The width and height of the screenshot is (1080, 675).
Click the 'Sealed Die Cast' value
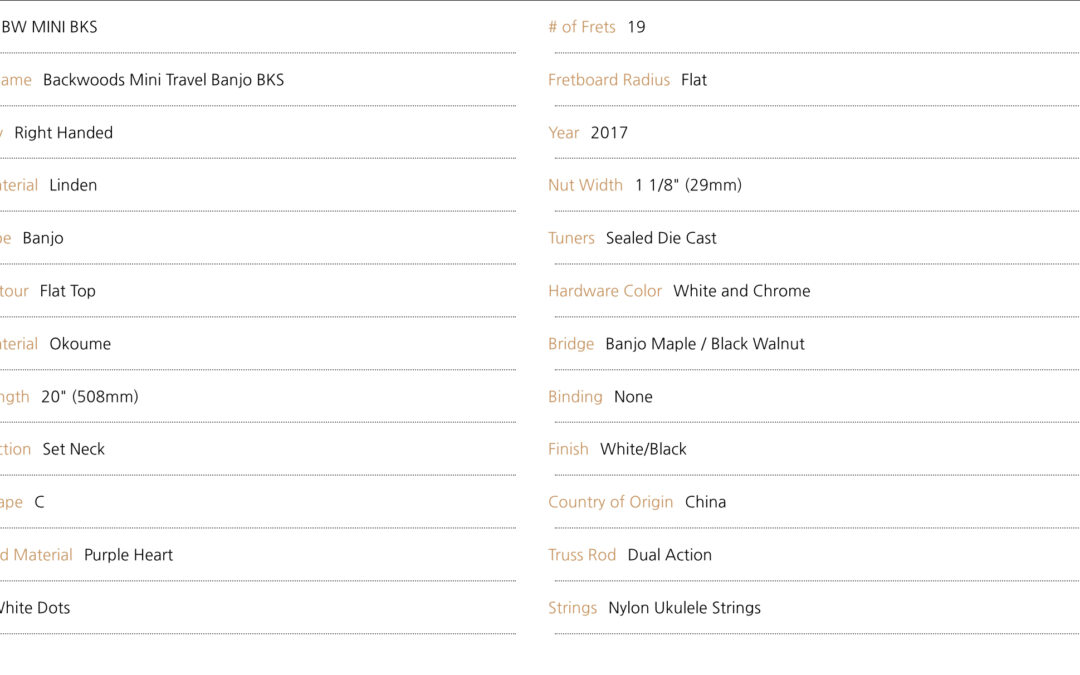661,238
